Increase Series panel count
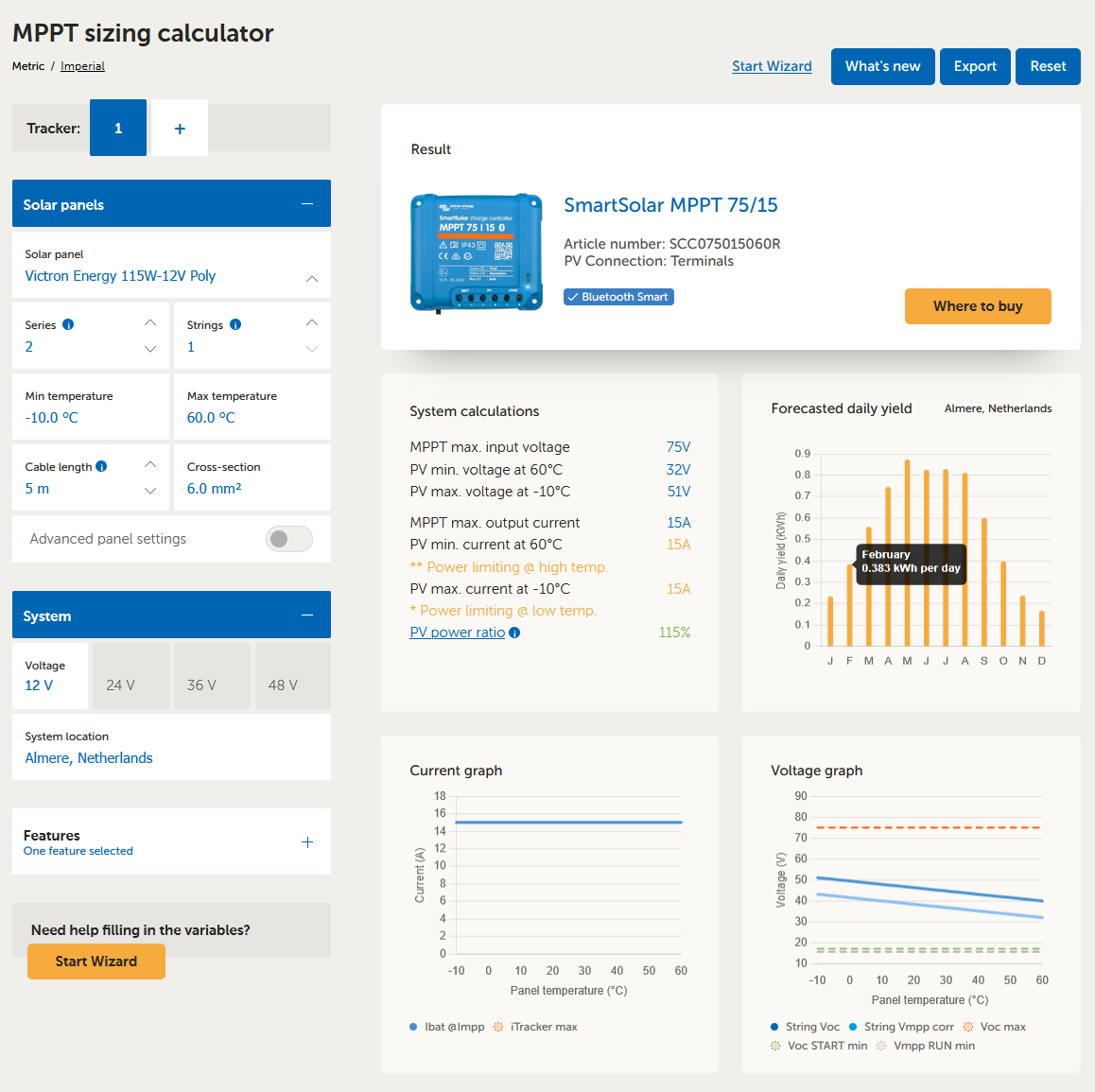Screen dimensions: 1095x1092 pos(150,322)
